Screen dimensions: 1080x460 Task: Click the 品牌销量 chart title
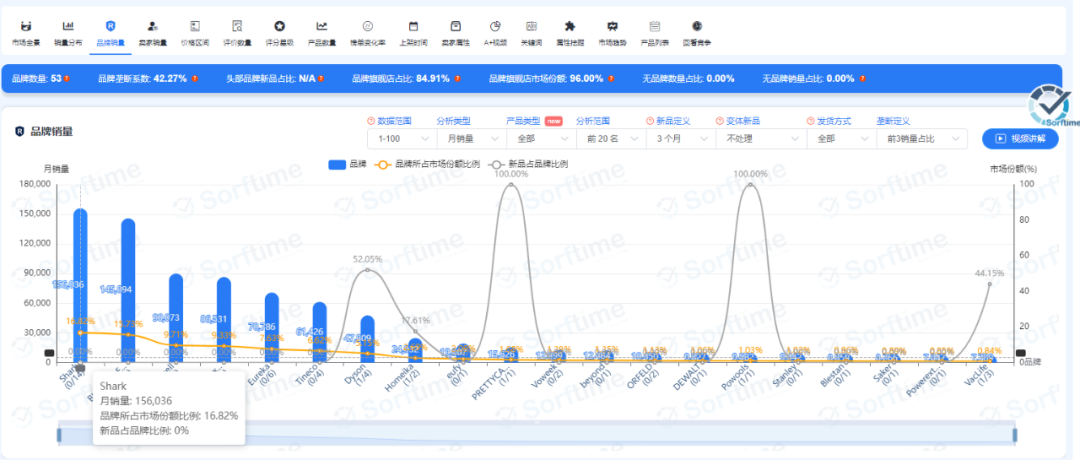51,132
